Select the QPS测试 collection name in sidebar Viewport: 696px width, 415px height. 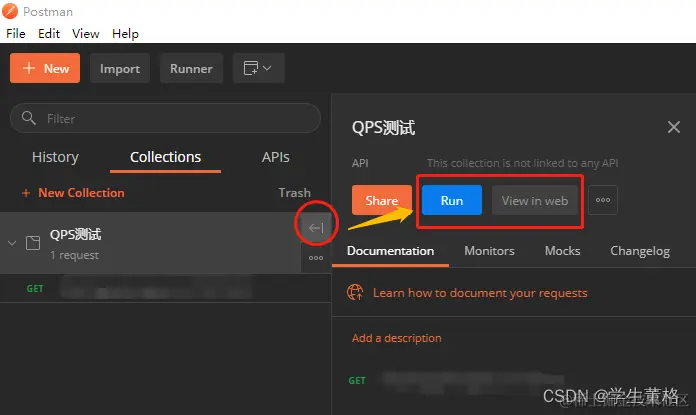point(75,234)
